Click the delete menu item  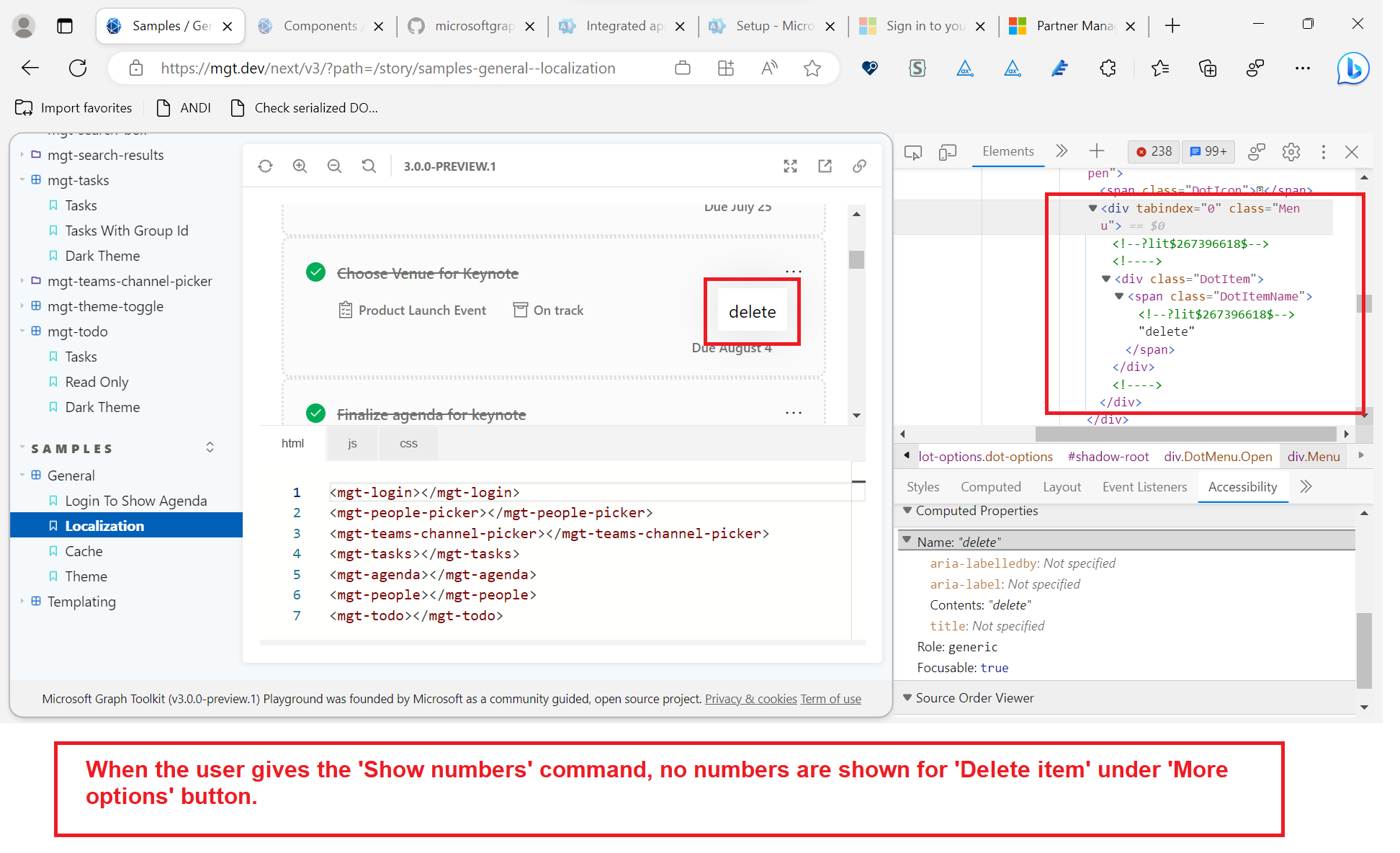point(752,312)
